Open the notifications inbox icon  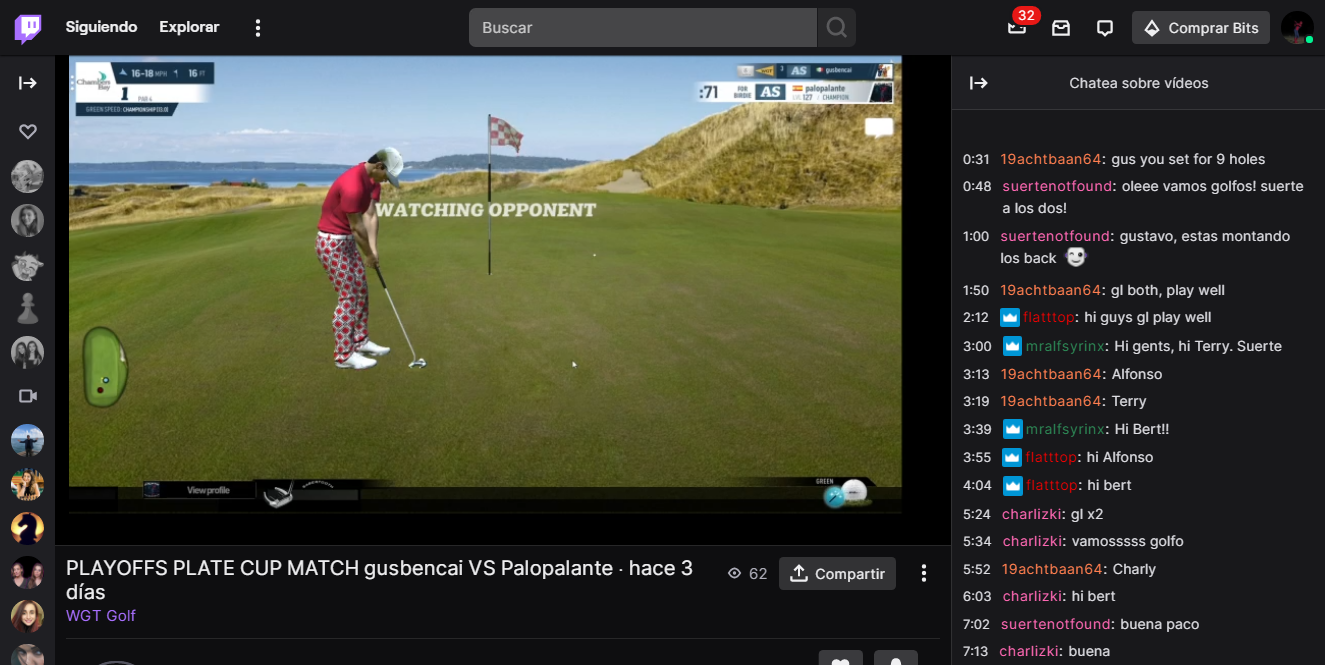1061,28
